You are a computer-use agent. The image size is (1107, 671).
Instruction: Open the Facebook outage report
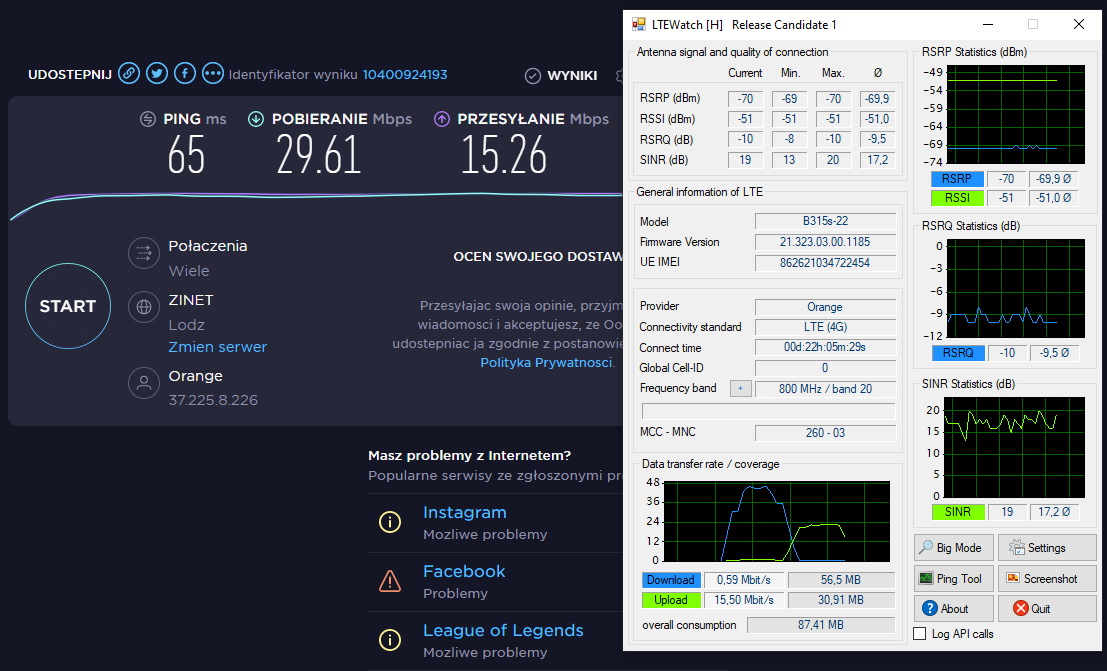coord(464,571)
